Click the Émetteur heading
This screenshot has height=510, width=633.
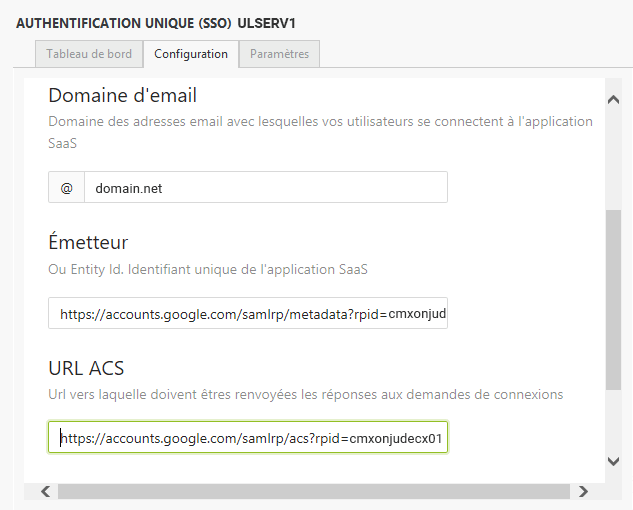[88, 241]
